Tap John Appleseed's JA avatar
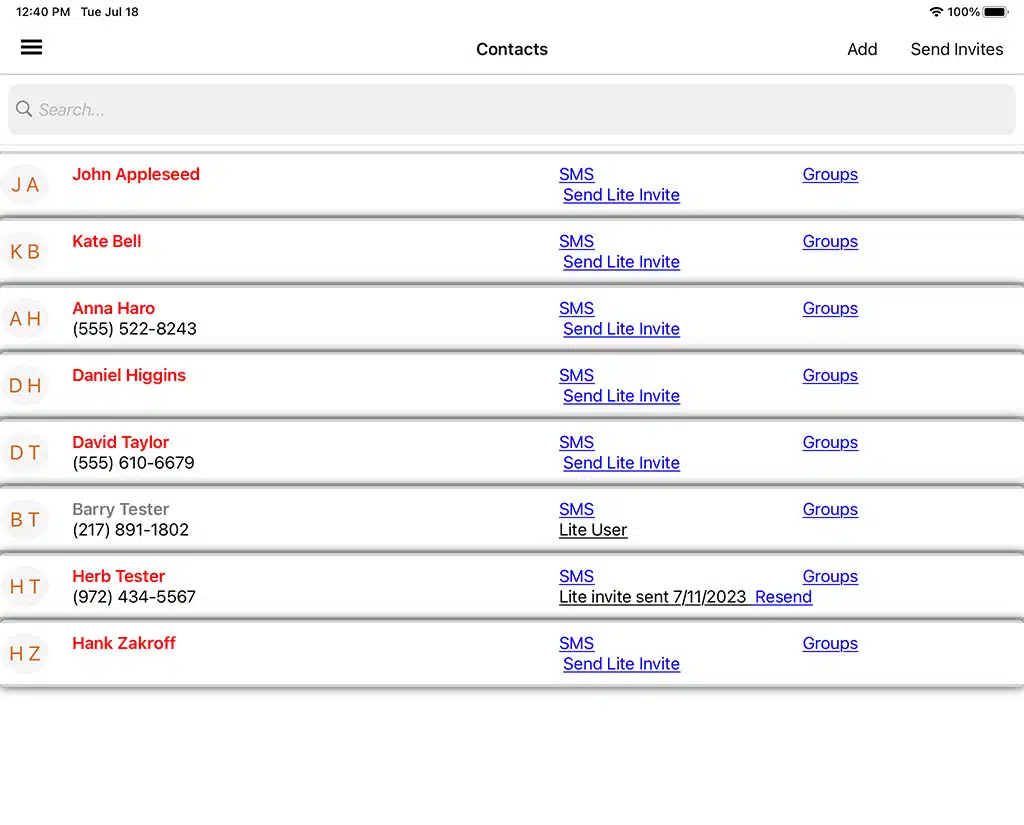1024x825 pixels. (x=25, y=185)
